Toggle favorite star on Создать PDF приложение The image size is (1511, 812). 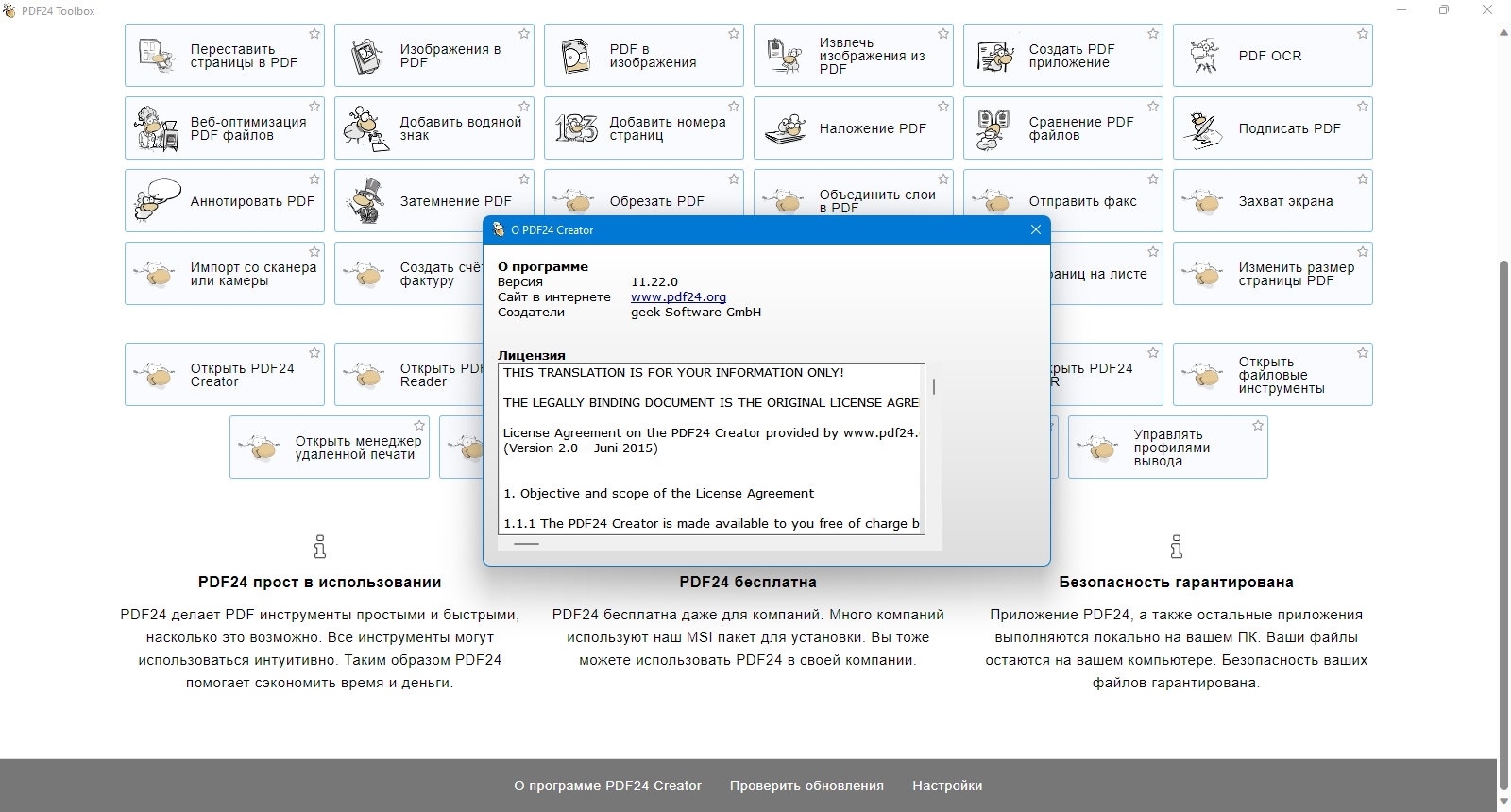click(1153, 34)
